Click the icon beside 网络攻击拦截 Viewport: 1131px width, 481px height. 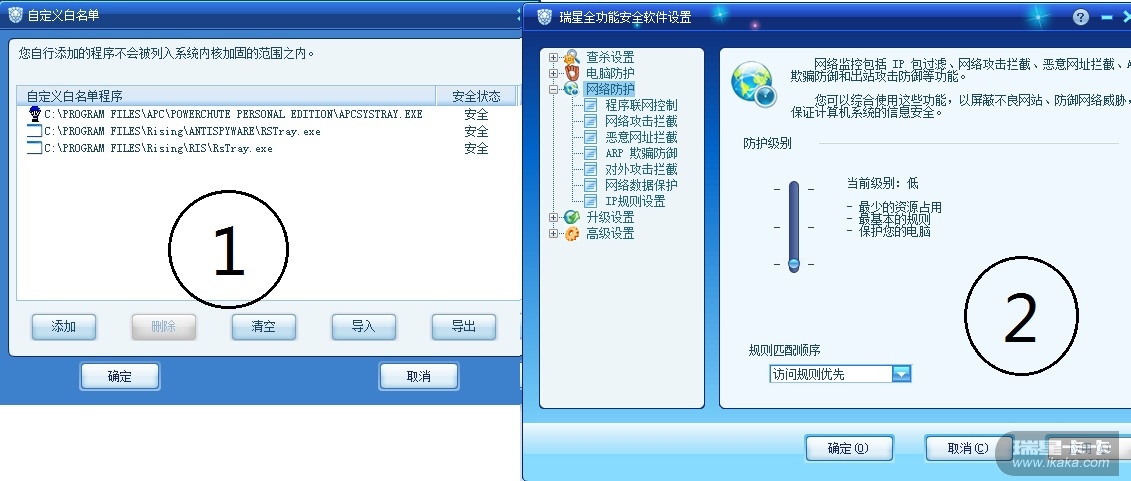(591, 121)
